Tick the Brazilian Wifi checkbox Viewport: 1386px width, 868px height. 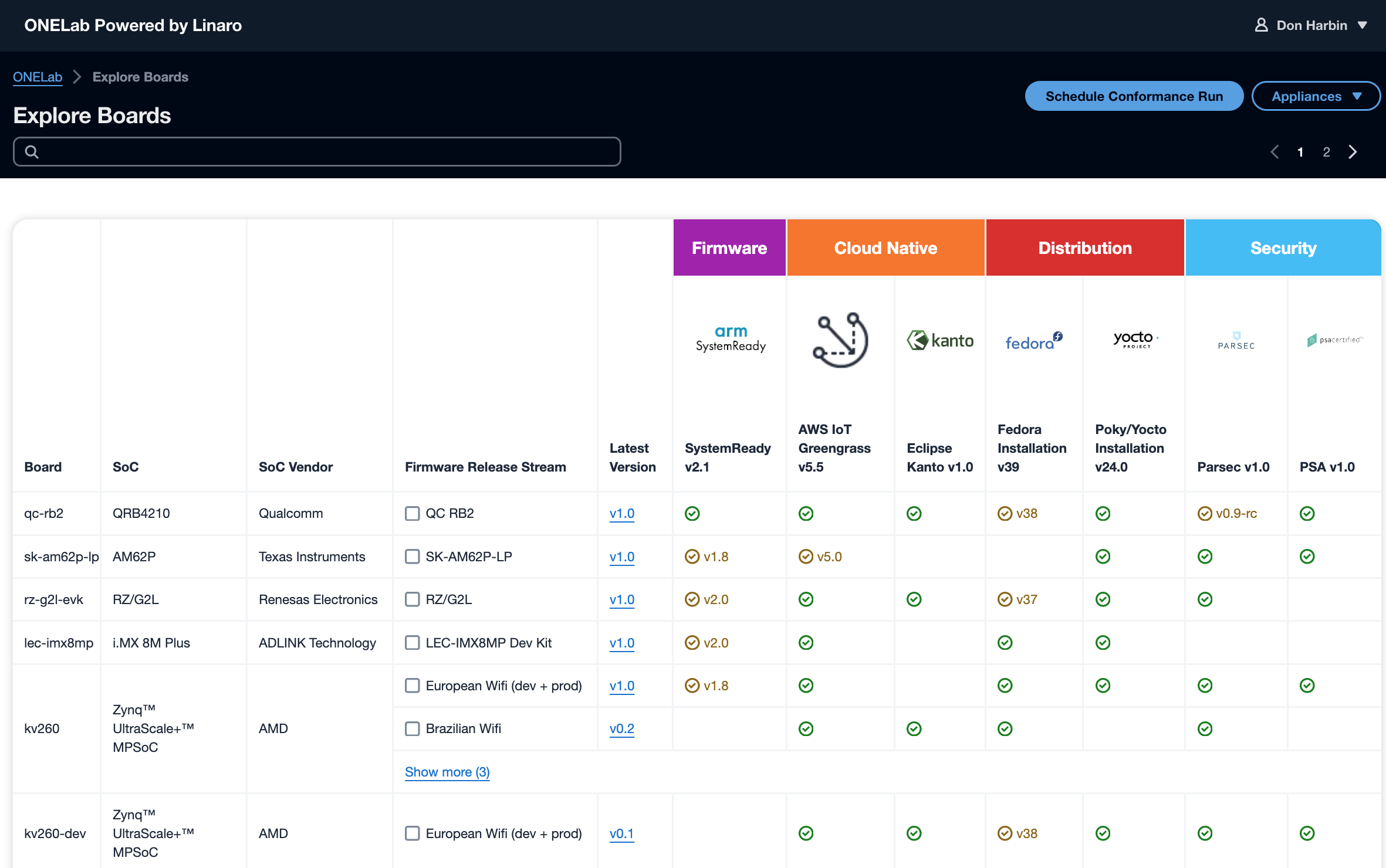[x=413, y=729]
